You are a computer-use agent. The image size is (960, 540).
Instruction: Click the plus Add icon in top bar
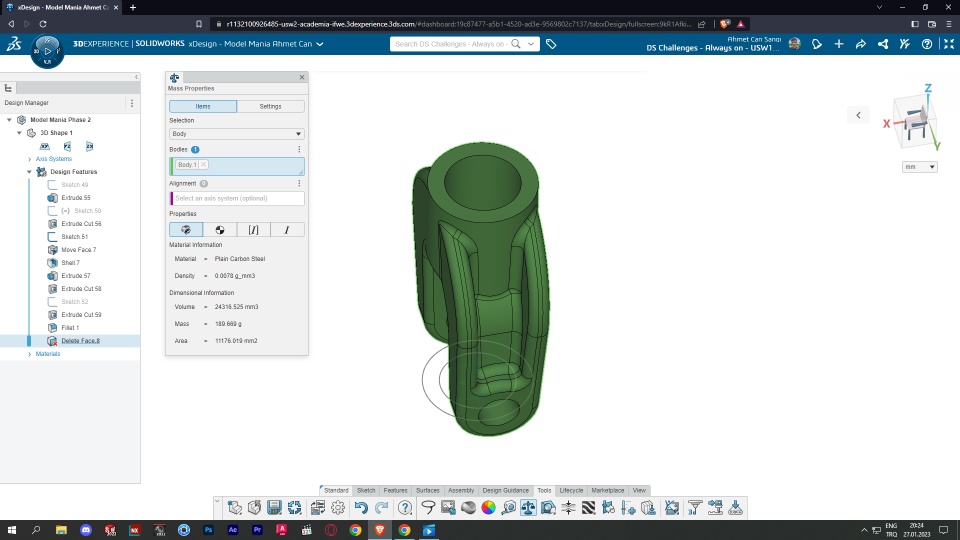(x=838, y=44)
